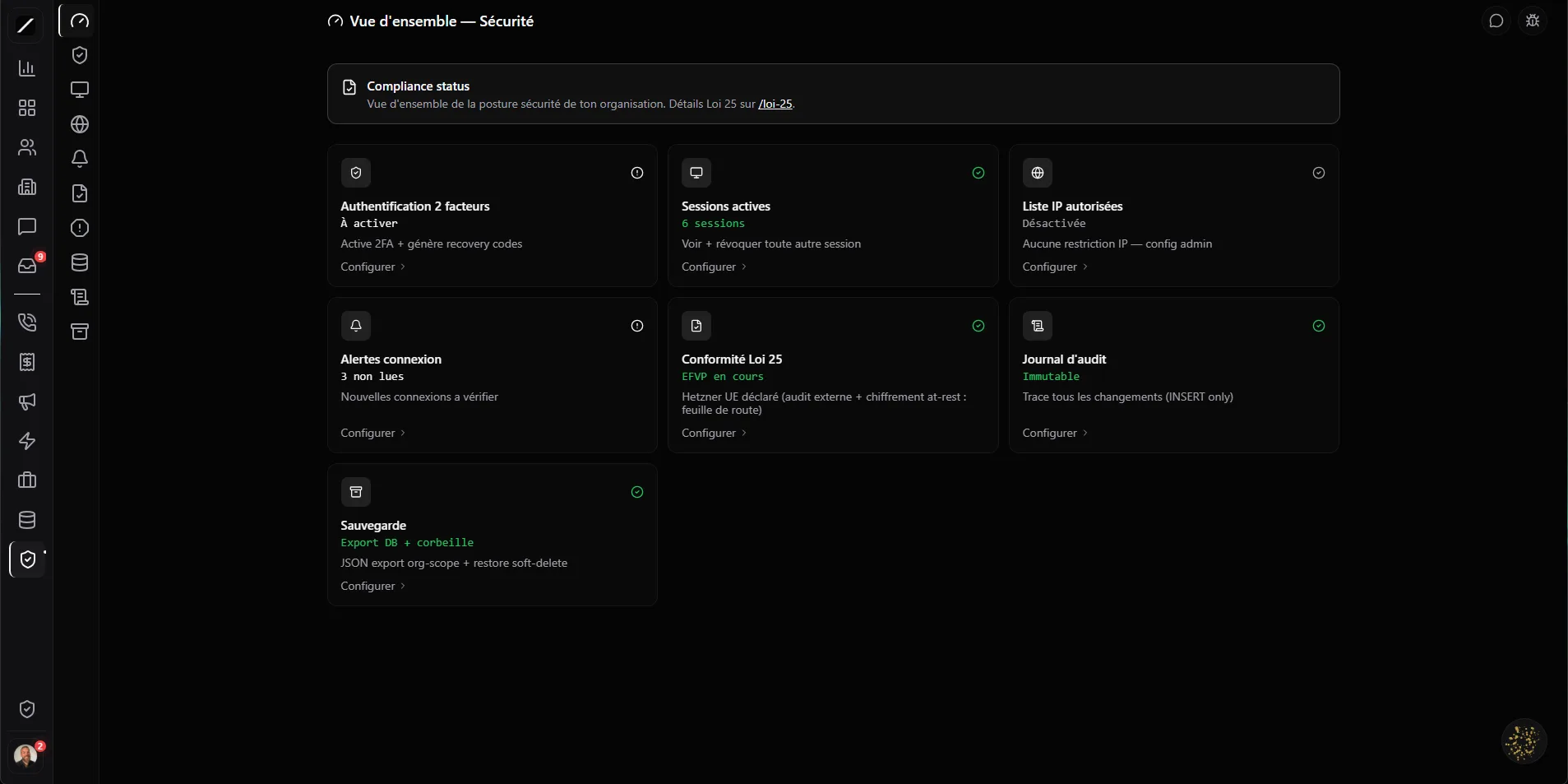Click the app logo slash icon
Image resolution: width=1568 pixels, height=784 pixels.
pos(26,26)
